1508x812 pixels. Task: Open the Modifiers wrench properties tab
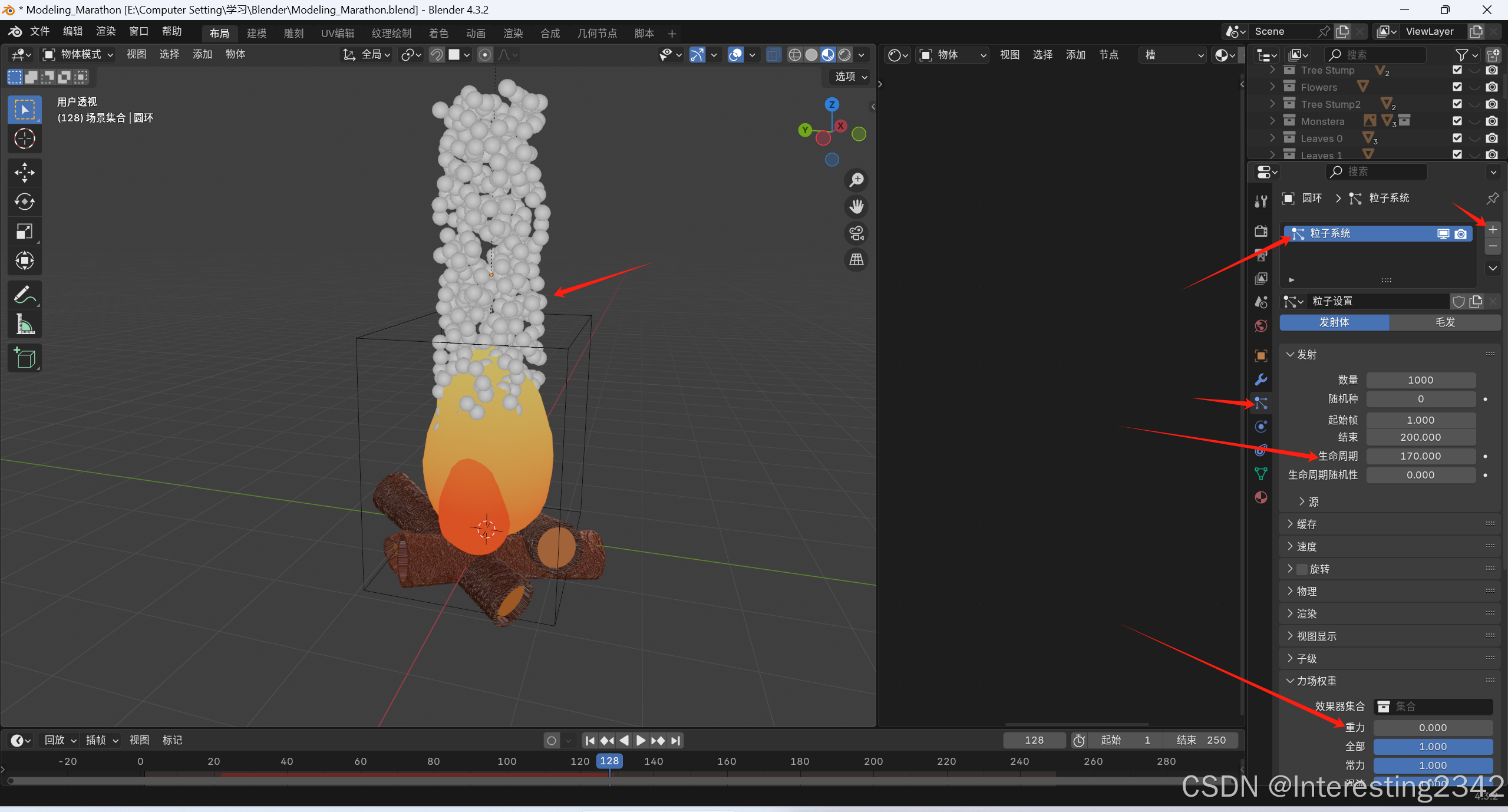(x=1260, y=379)
